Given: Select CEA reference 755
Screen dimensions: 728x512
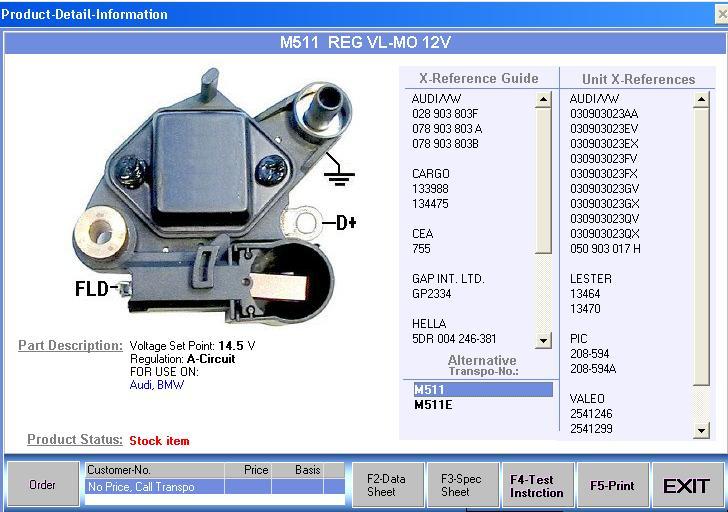Looking at the screenshot, I should pyautogui.click(x=421, y=249).
